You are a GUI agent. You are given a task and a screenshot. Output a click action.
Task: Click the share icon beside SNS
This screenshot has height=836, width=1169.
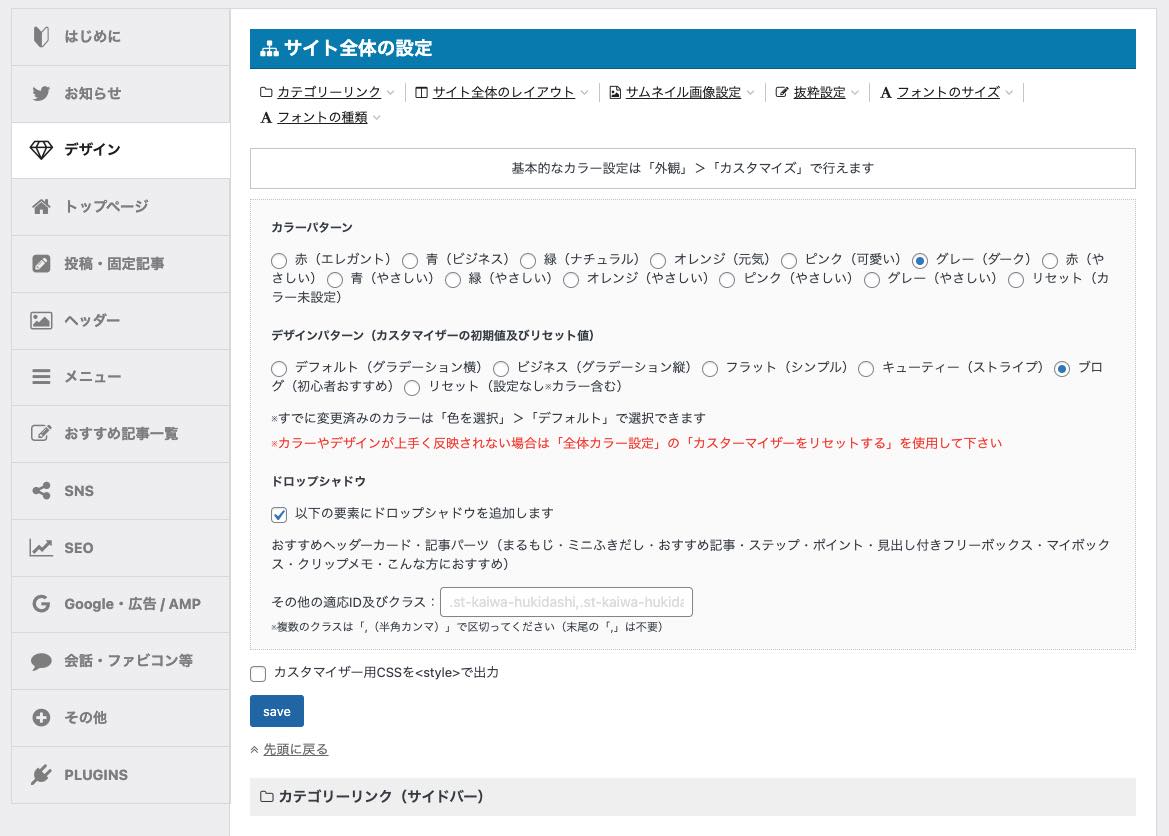point(41,491)
